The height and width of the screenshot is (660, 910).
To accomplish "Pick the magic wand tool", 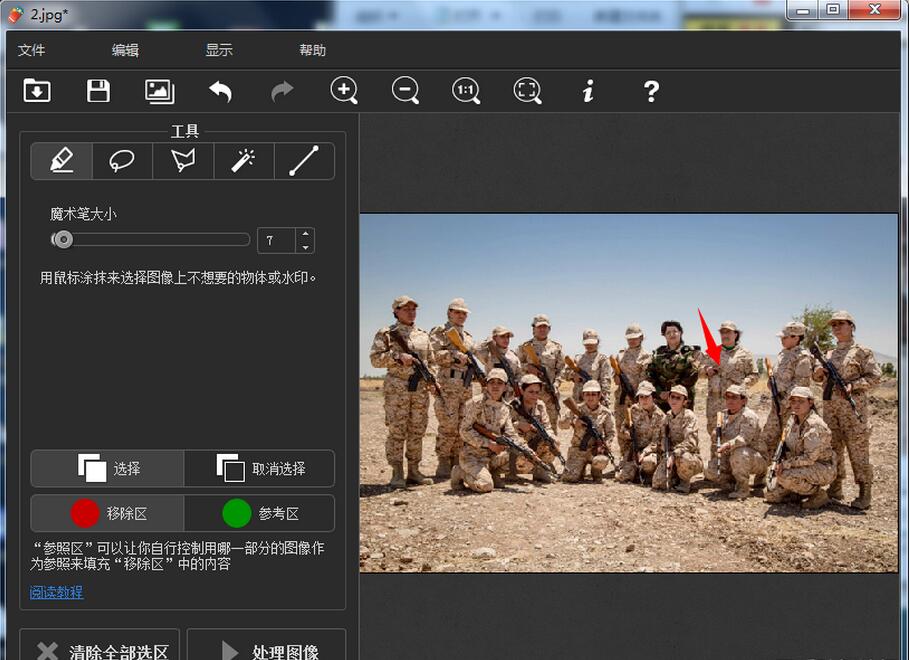I will [243, 161].
